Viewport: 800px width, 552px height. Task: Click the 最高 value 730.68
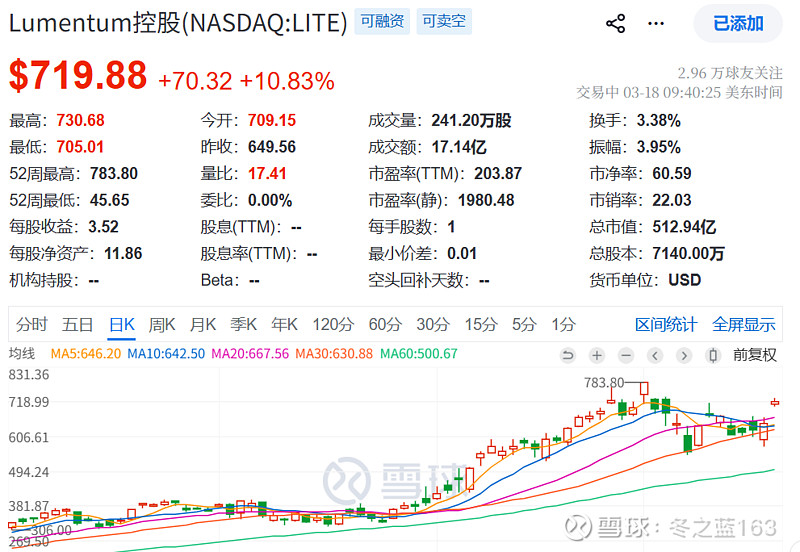(x=81, y=120)
